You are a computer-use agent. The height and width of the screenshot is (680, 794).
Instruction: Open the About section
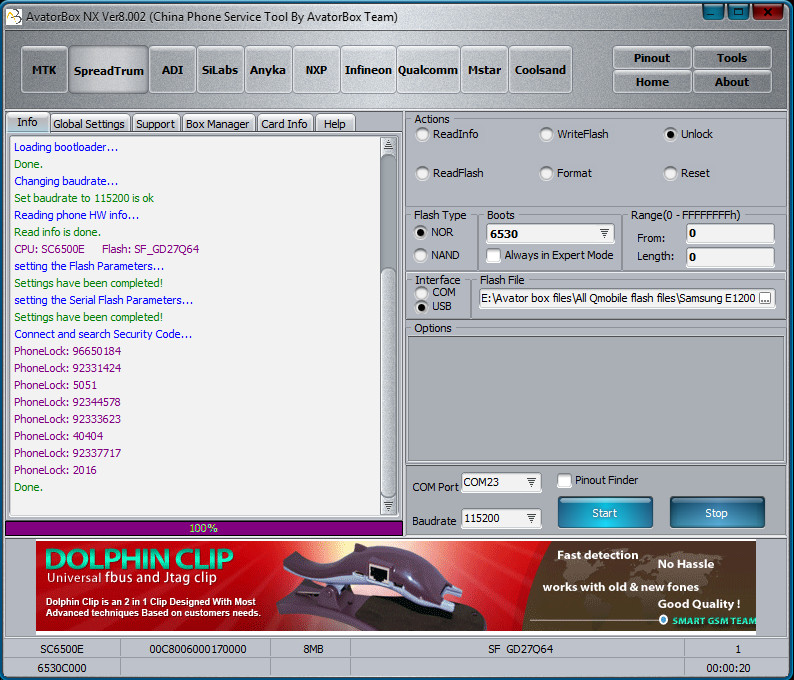(x=732, y=82)
